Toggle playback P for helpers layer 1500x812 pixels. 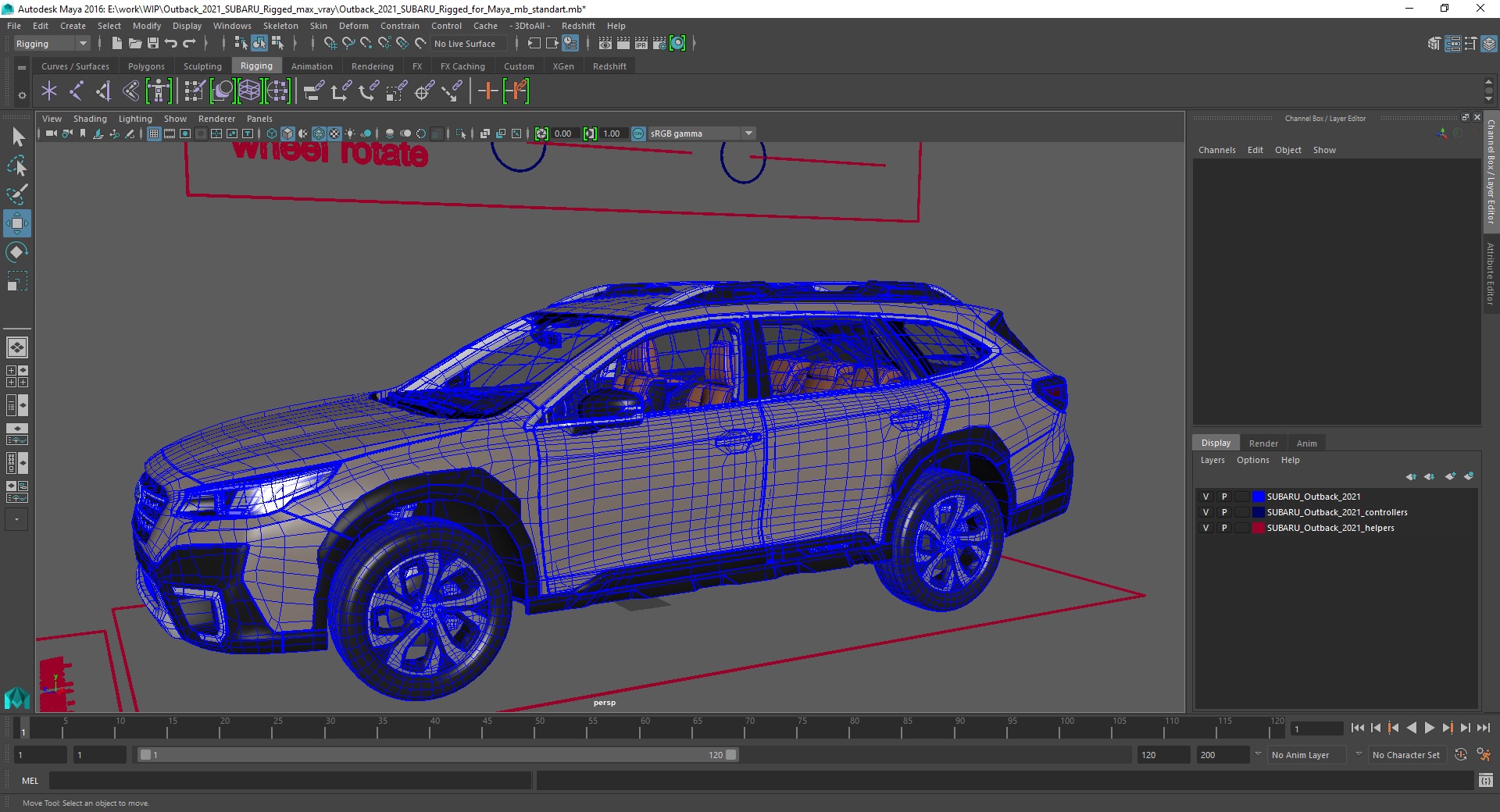[1224, 528]
